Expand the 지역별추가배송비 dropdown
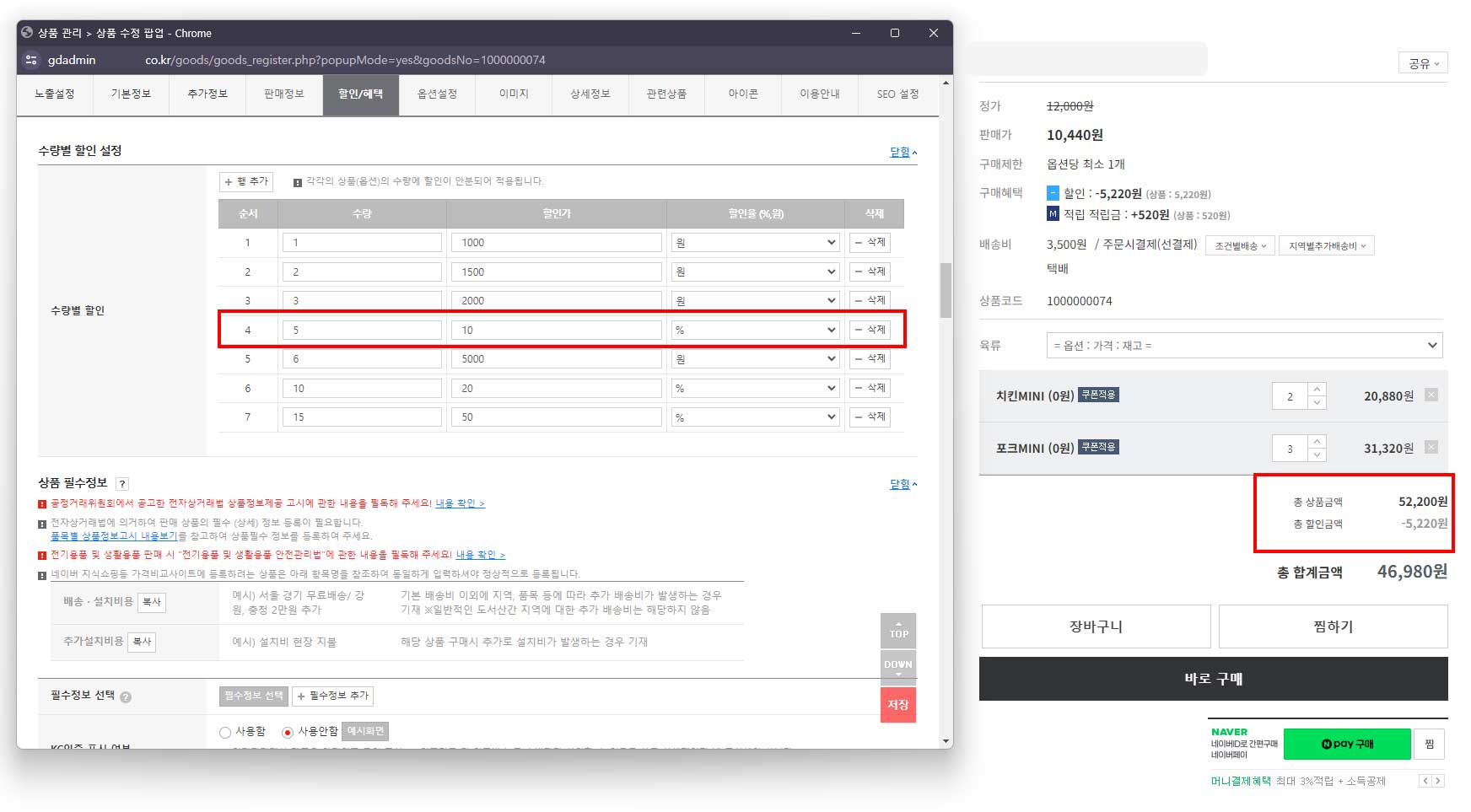The height and width of the screenshot is (812, 1471). point(1327,245)
